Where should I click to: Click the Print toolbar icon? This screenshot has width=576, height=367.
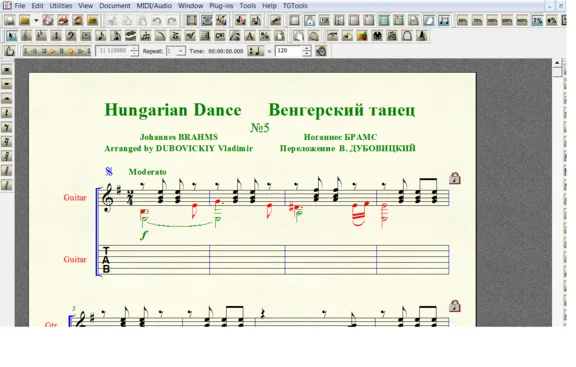coord(63,20)
